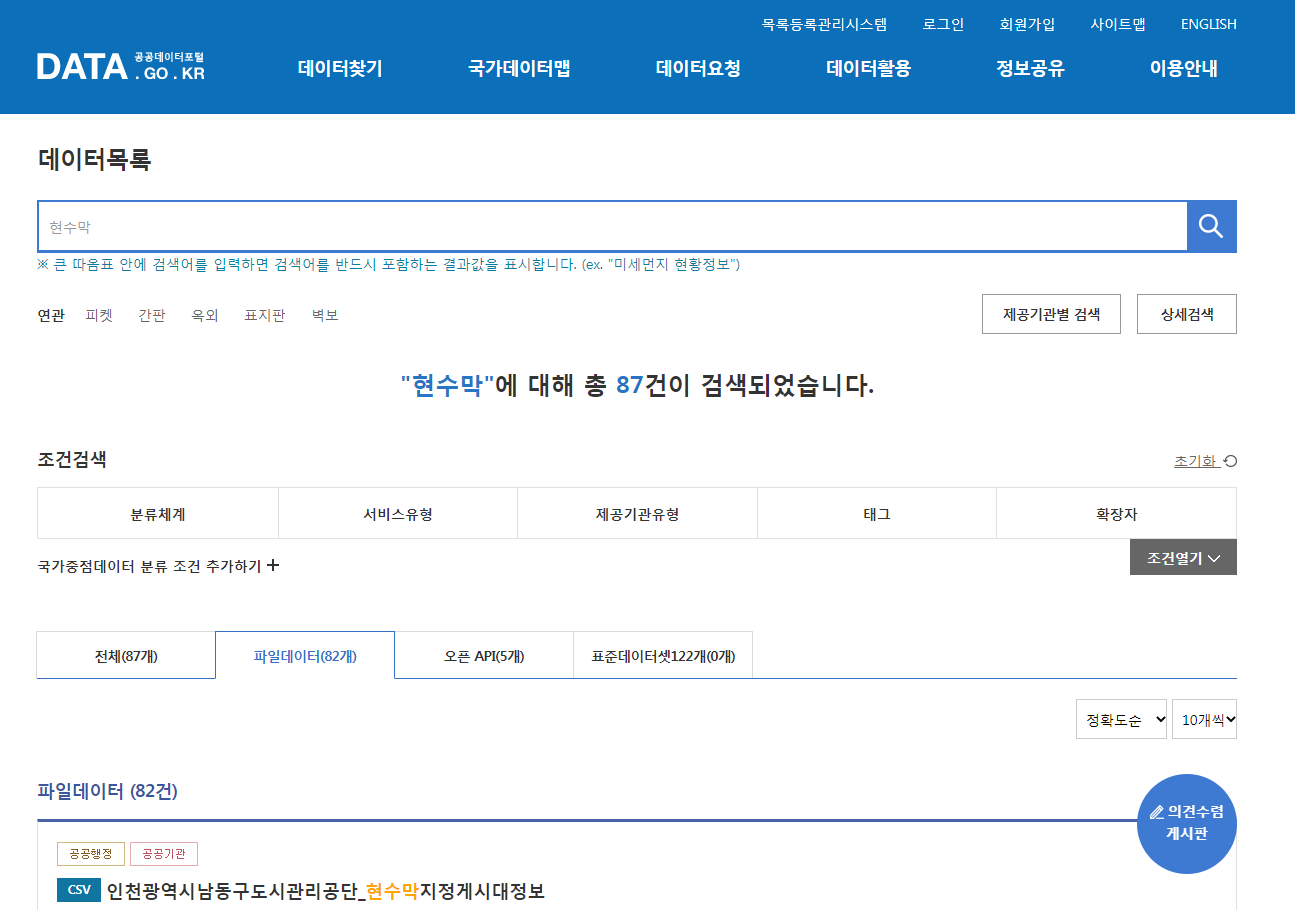Click the 공공행정 category tag
1295x910 pixels.
91,854
